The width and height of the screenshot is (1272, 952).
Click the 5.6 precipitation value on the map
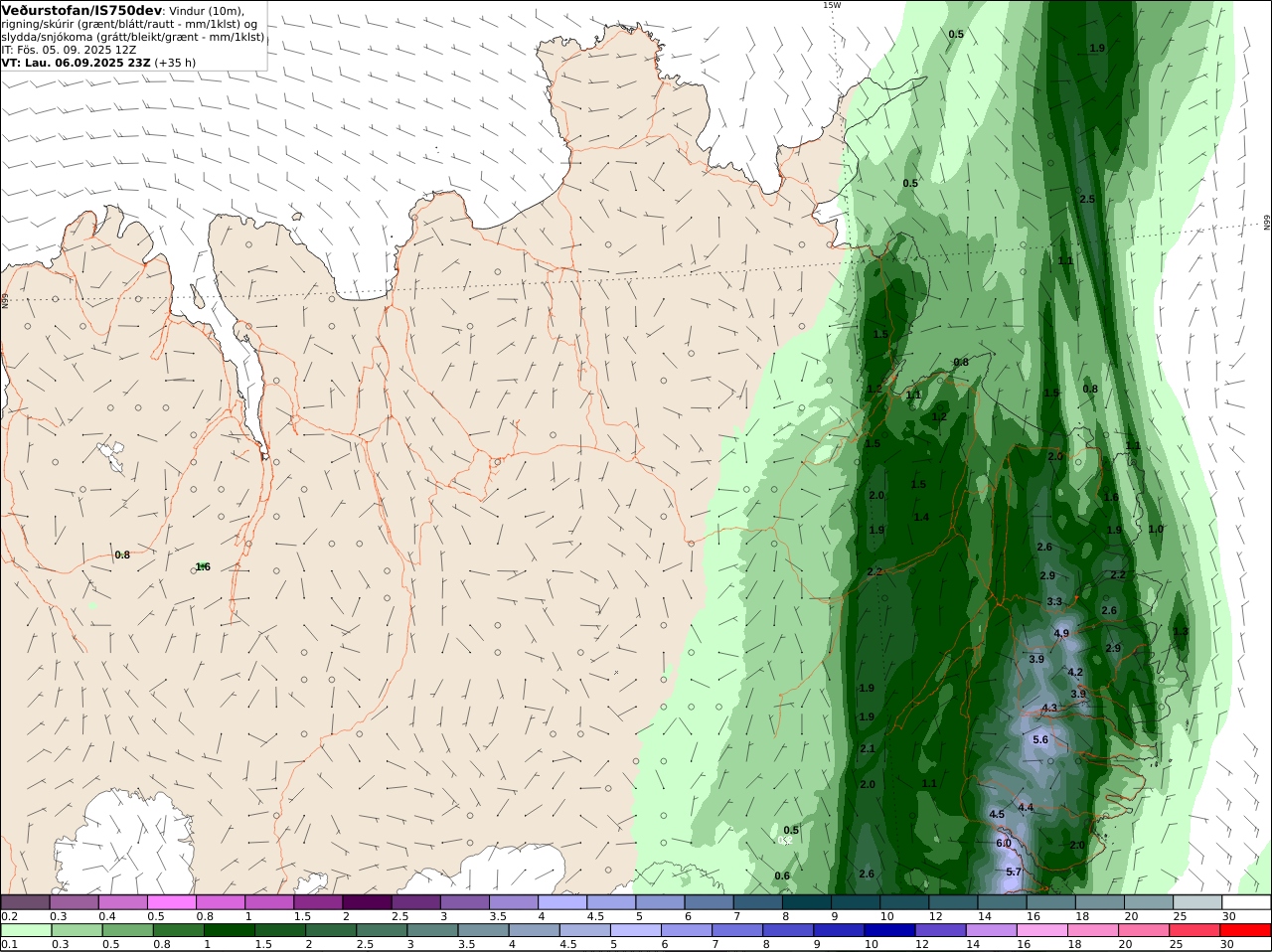1040,739
